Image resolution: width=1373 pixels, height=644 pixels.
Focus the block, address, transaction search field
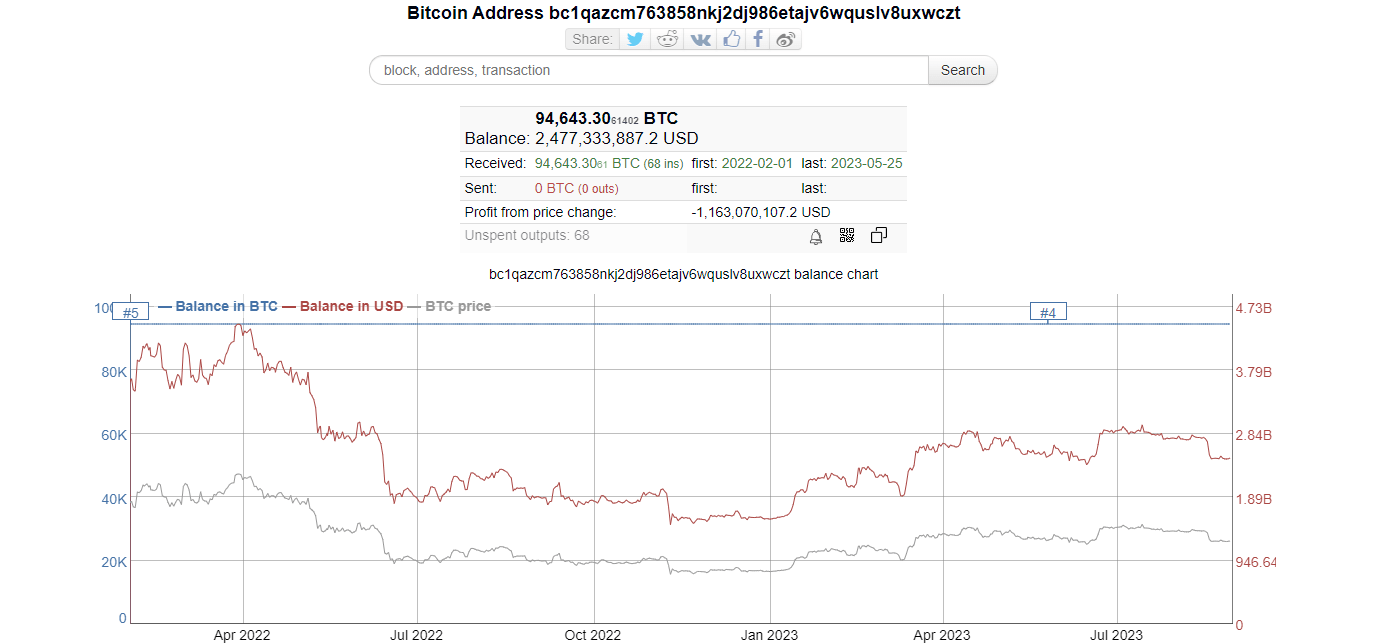(x=649, y=70)
